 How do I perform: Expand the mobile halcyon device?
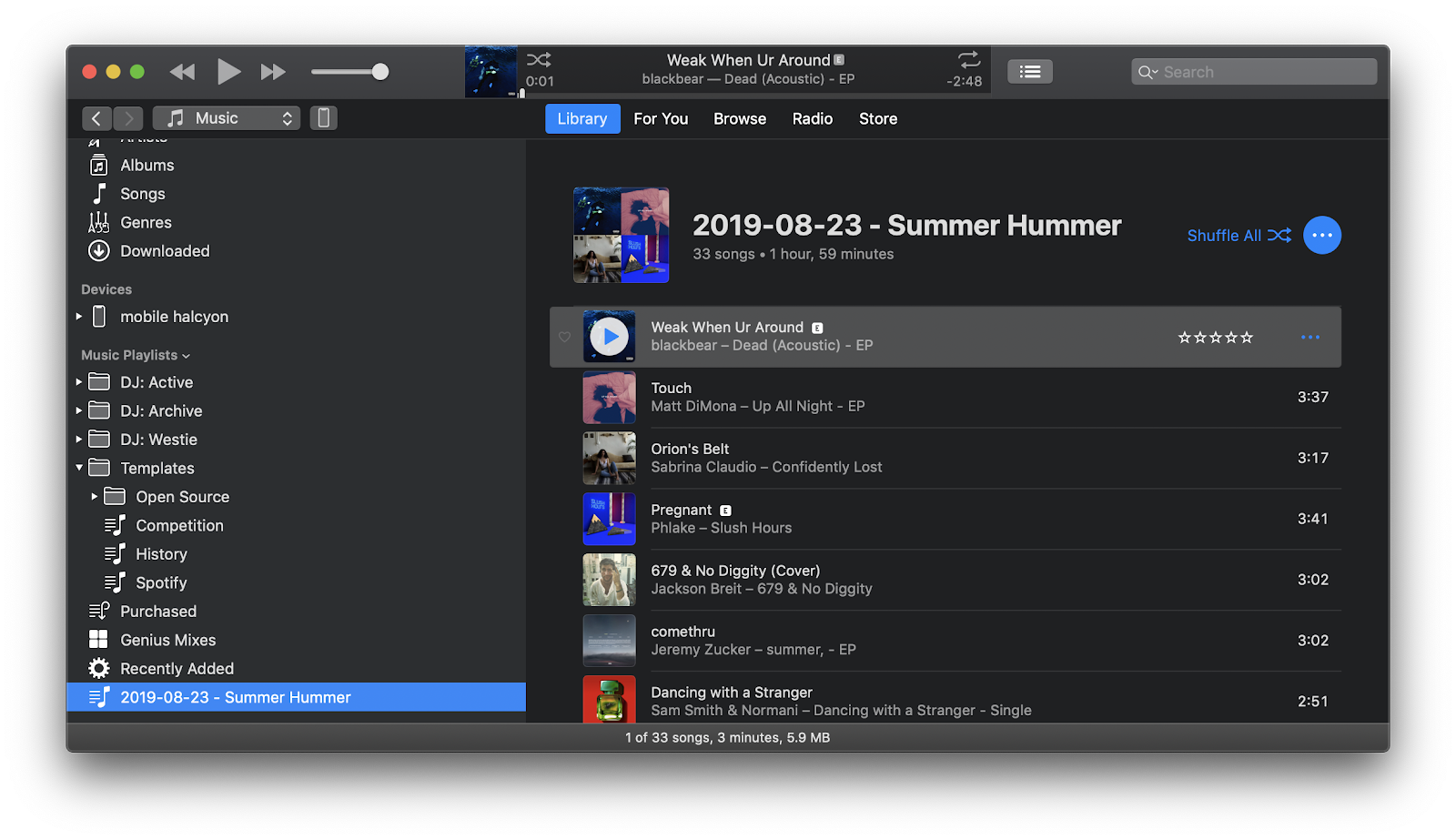[79, 317]
